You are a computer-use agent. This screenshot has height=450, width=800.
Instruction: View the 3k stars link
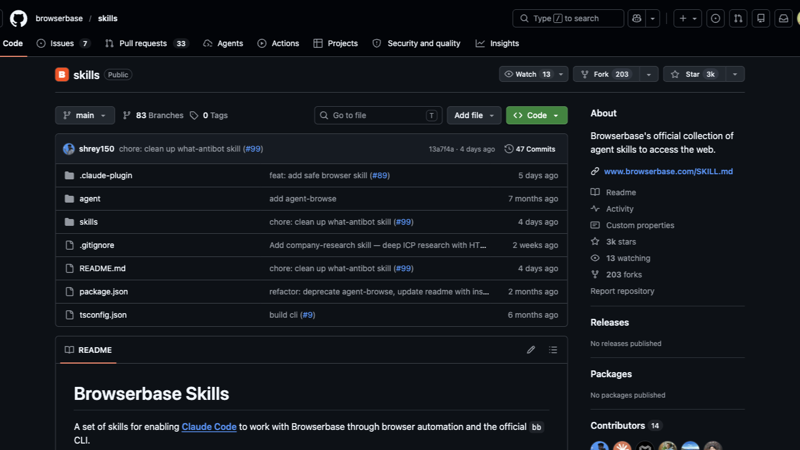tap(621, 242)
